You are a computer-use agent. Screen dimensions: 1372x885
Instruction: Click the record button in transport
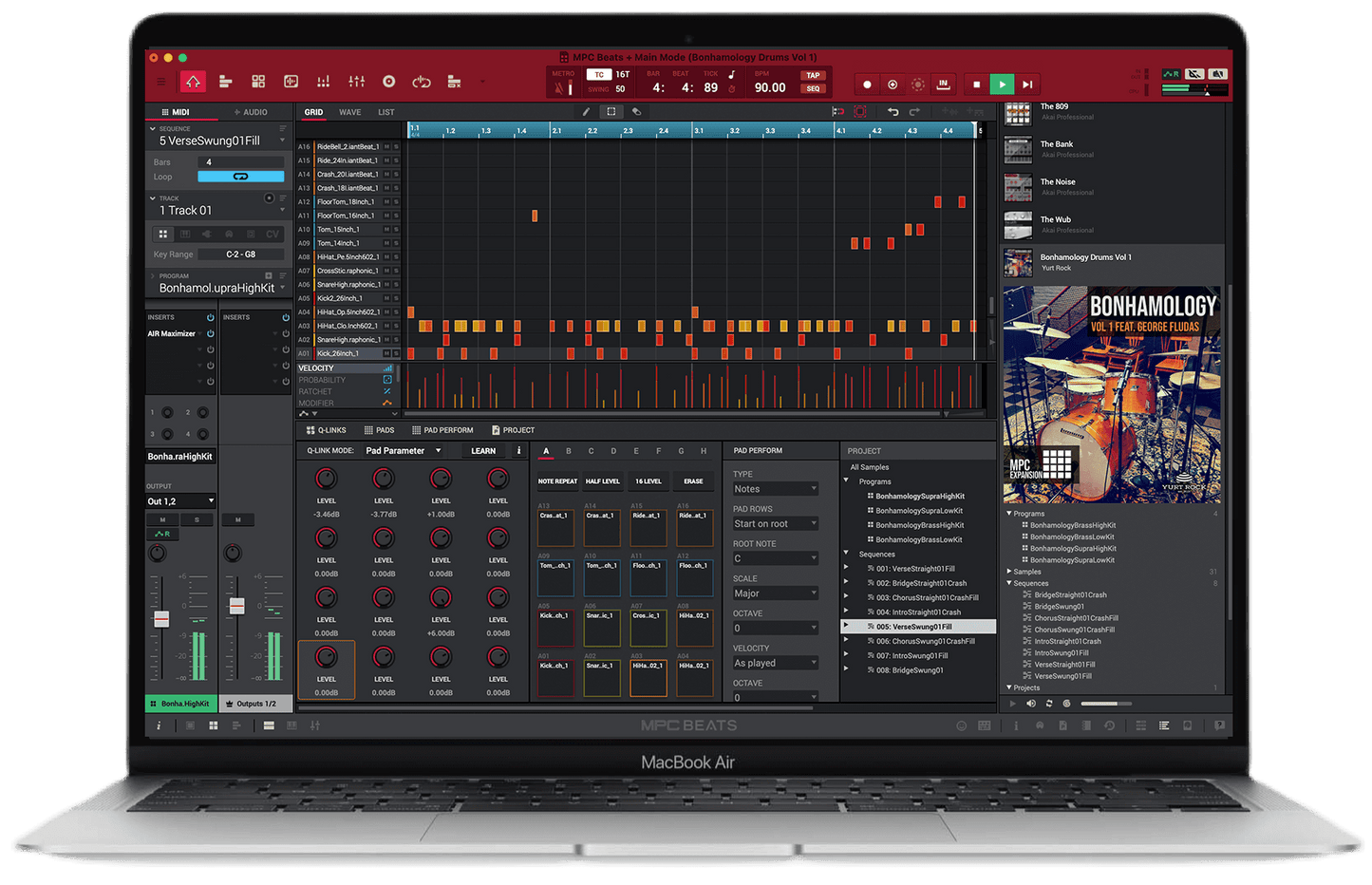(867, 85)
